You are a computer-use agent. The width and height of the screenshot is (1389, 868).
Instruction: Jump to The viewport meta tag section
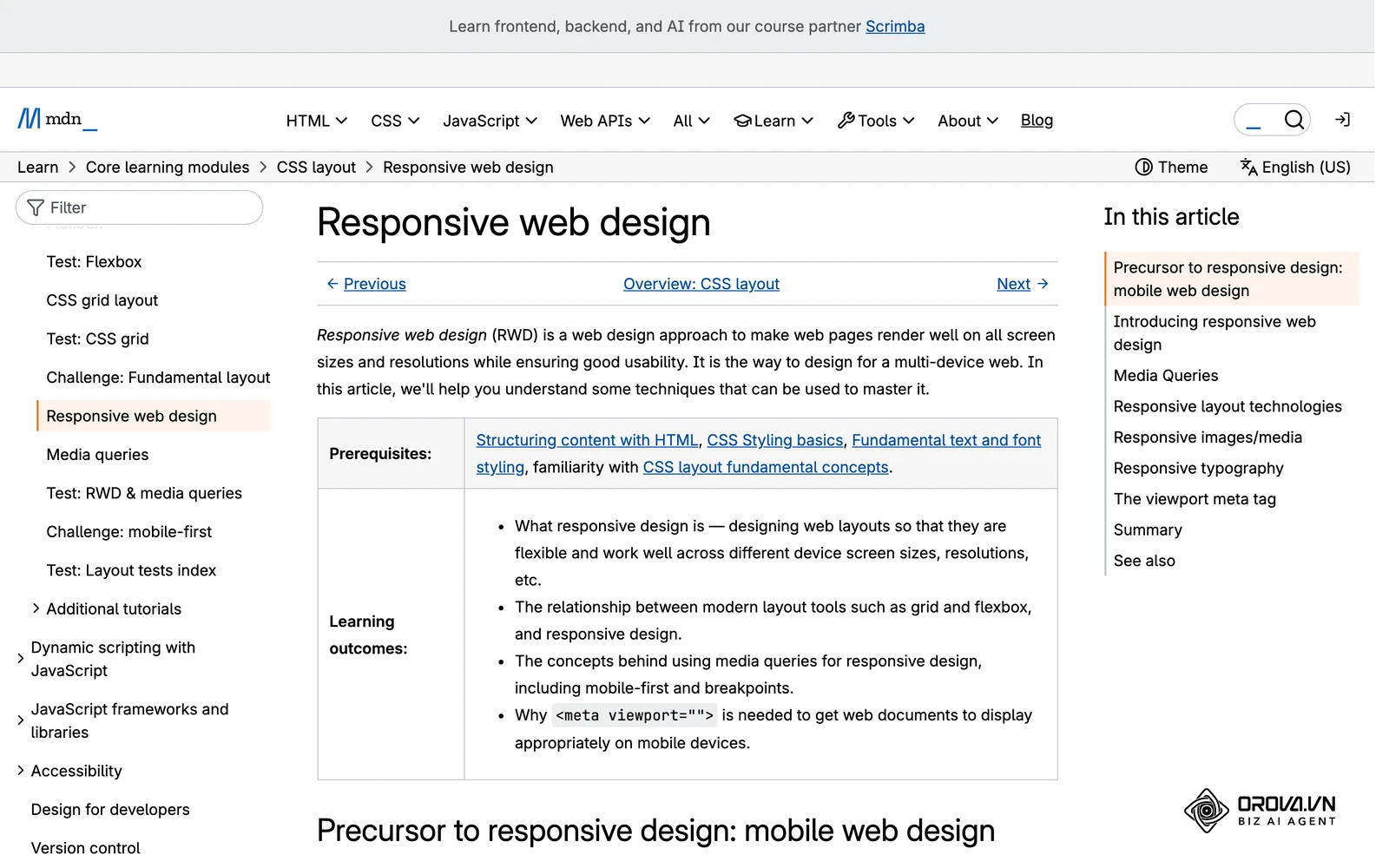click(1195, 498)
